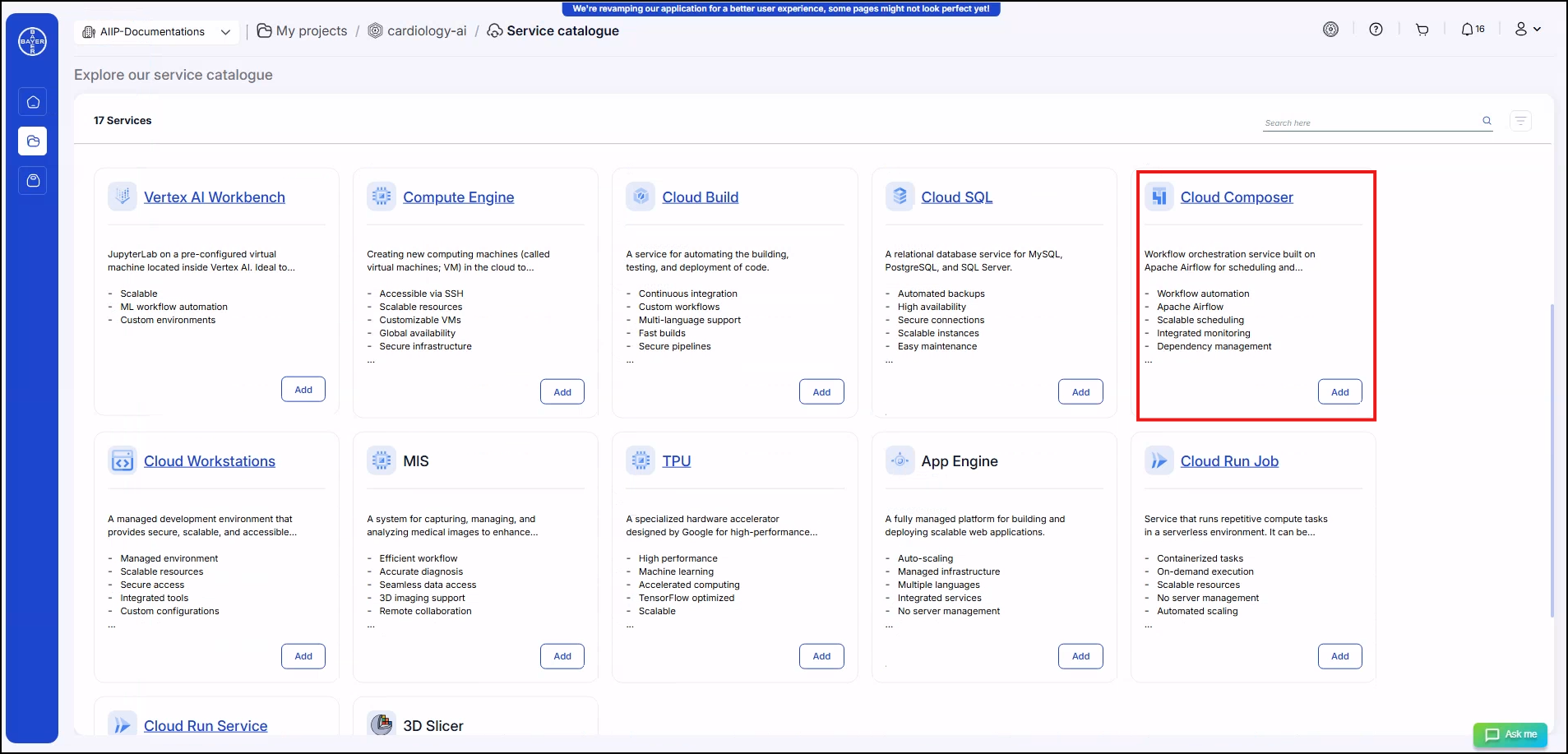The width and height of the screenshot is (1568, 754).
Task: Open the Compute Engine link
Action: click(458, 197)
